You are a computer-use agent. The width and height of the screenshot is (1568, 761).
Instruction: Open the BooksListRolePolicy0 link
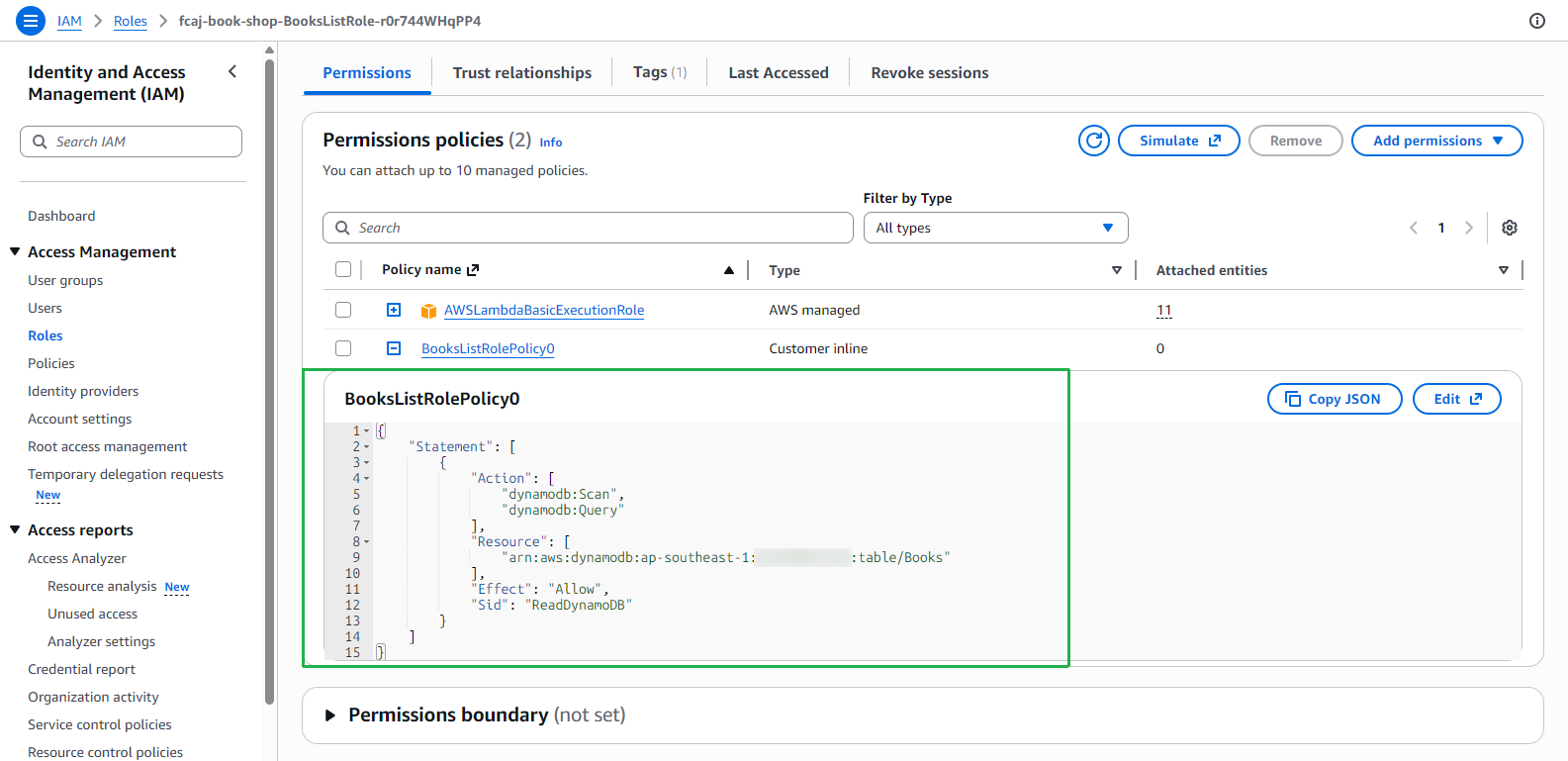(488, 348)
